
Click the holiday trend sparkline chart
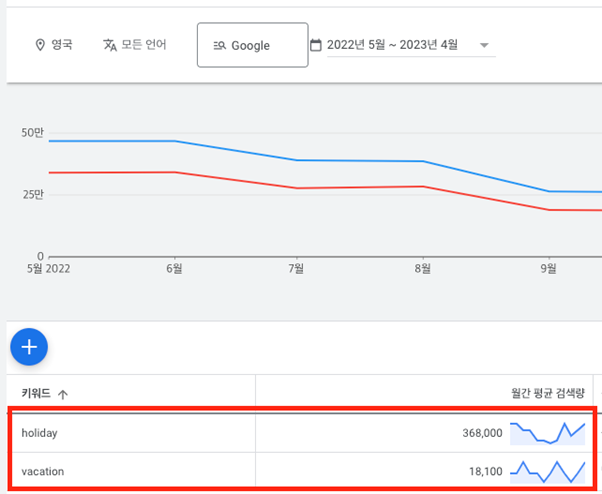[x=547, y=433]
